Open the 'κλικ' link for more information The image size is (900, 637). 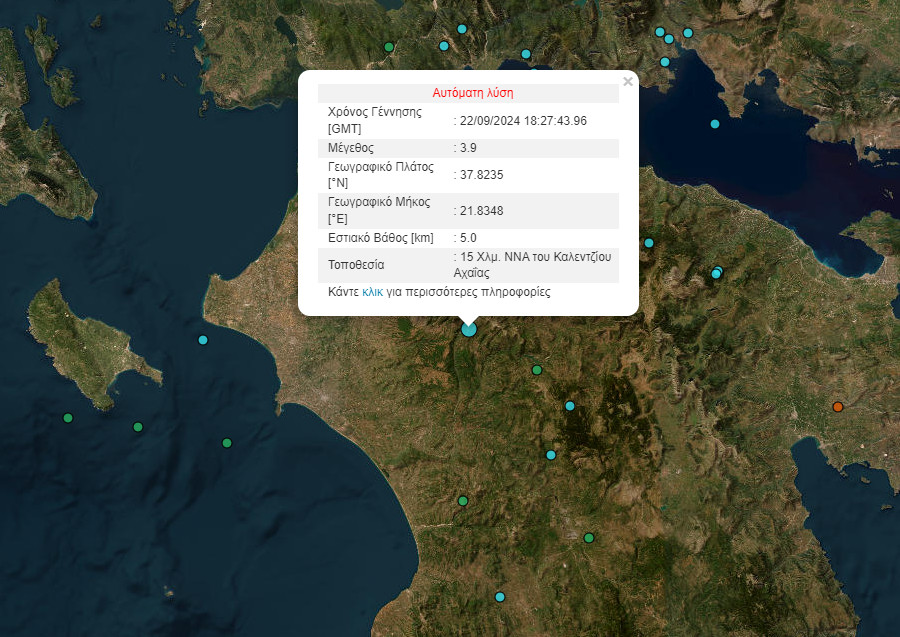coord(372,292)
